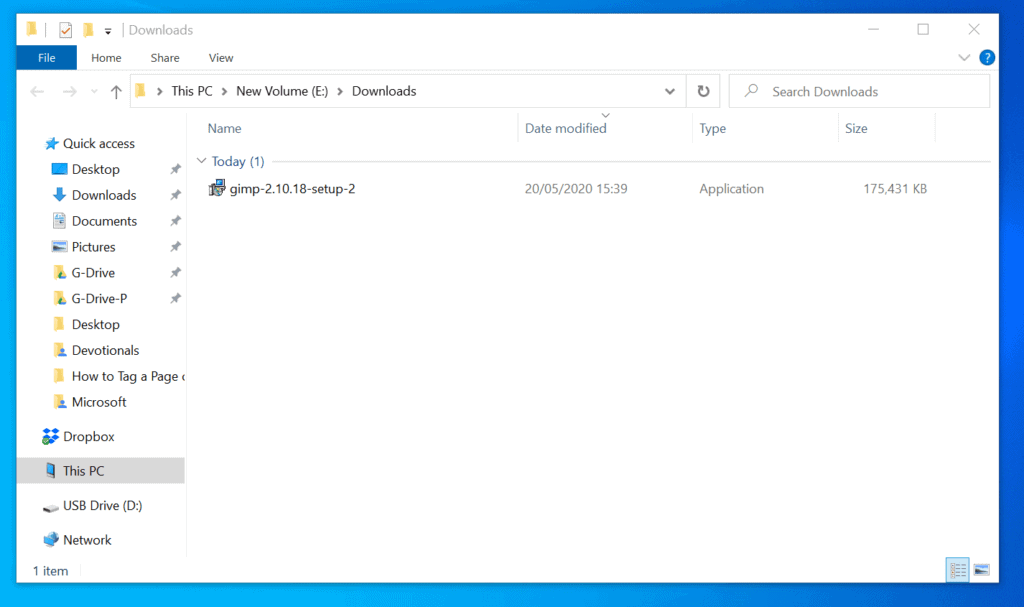This screenshot has height=607, width=1024.
Task: Expand the Recent Locations dropdown arrow
Action: point(93,90)
